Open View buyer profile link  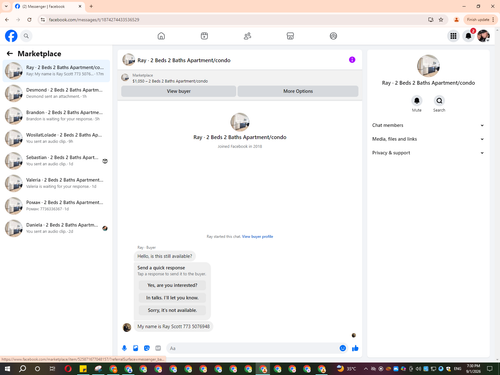point(257,236)
